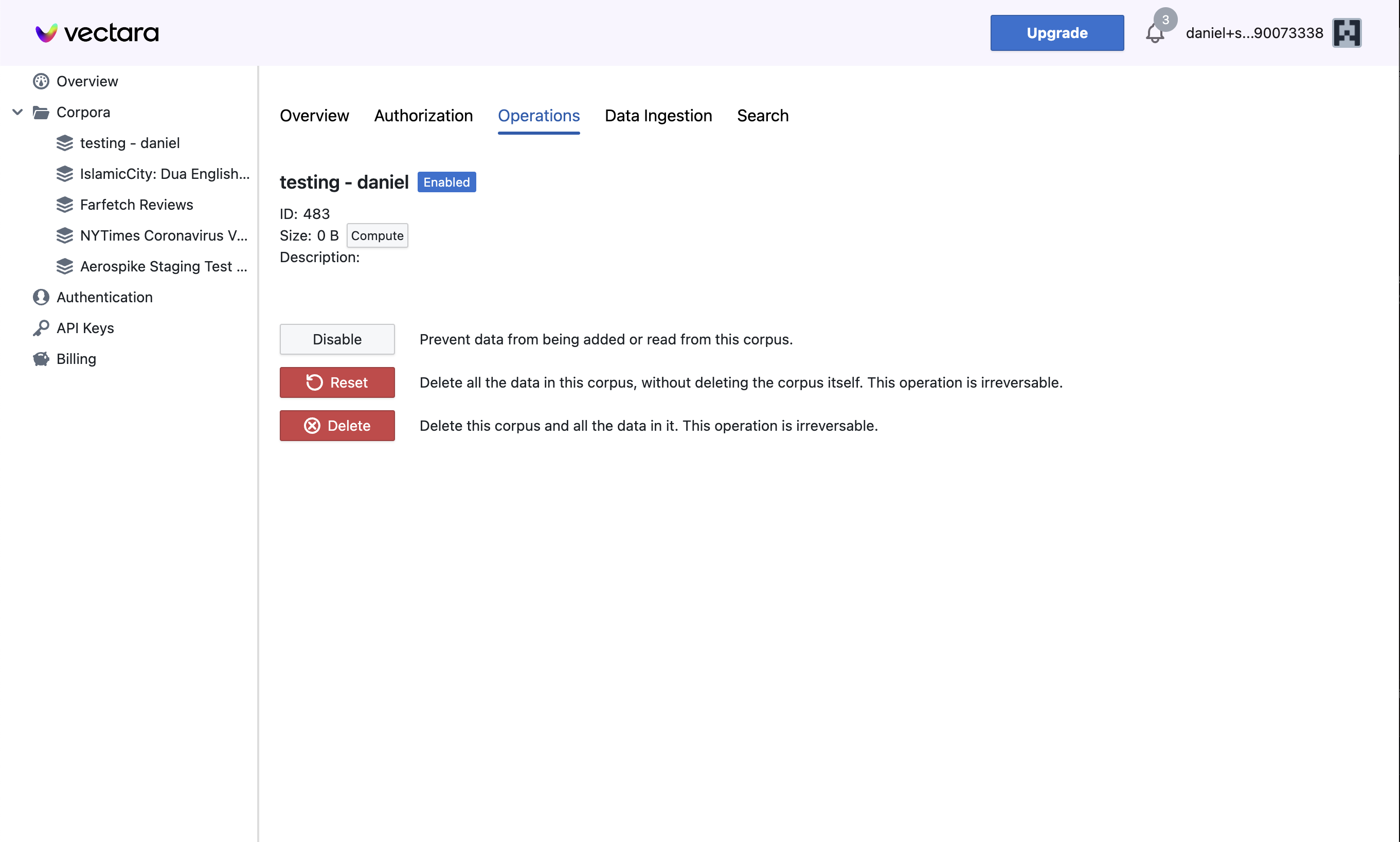Compute the corpus size

[x=377, y=235]
